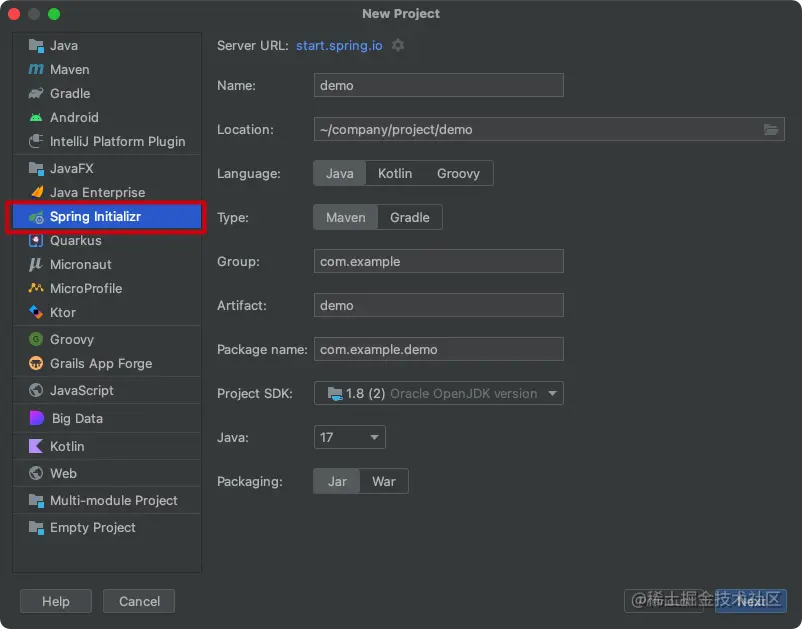The width and height of the screenshot is (802, 629).
Task: Click the JavaScript globe icon
Action: 36,390
